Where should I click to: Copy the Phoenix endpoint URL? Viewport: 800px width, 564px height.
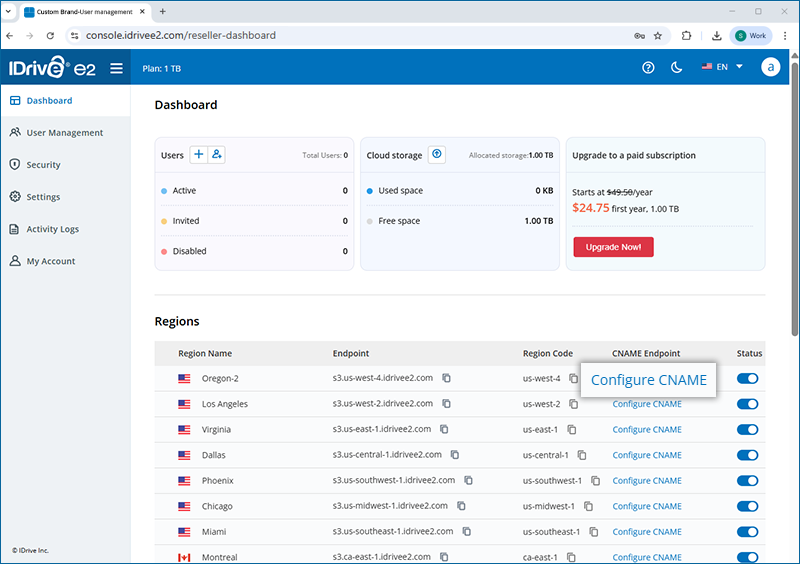point(468,480)
